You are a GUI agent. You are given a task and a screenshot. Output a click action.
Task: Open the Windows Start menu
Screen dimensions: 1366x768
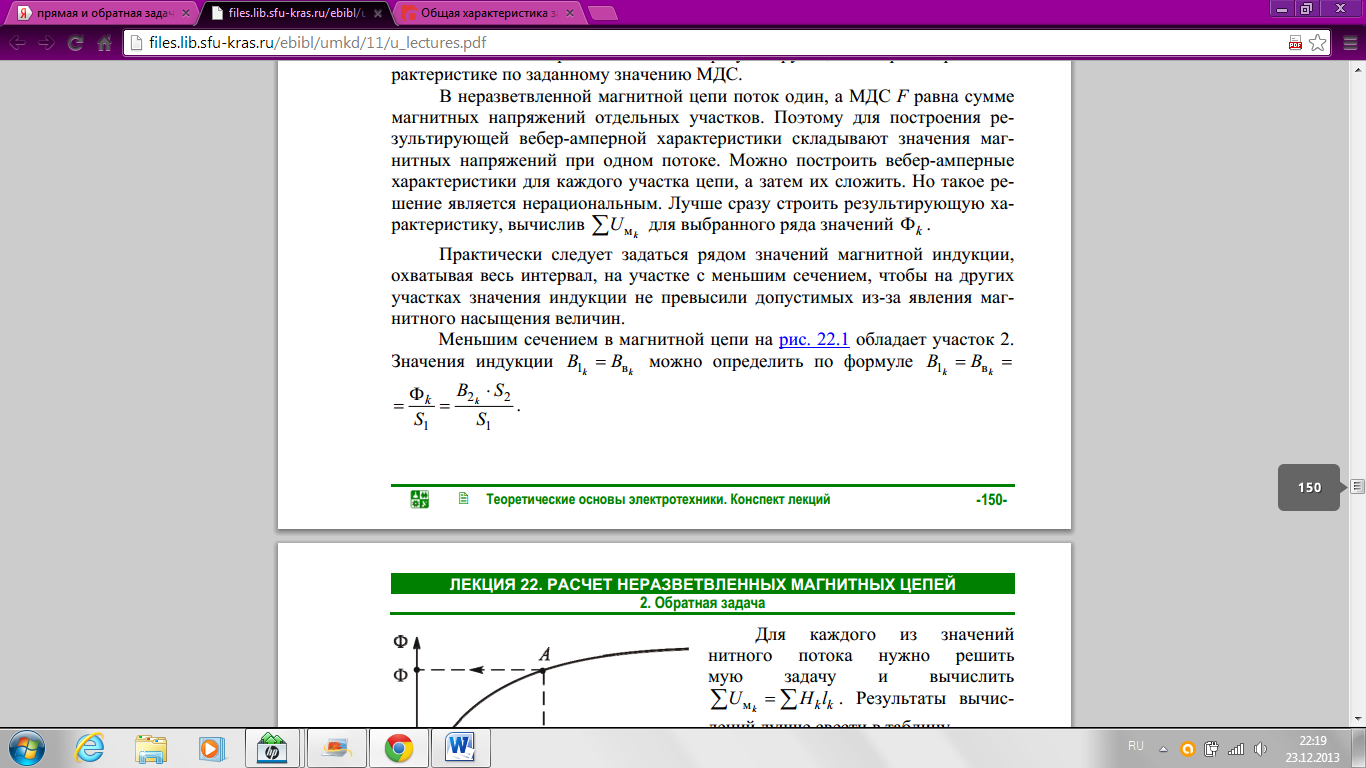coord(27,747)
